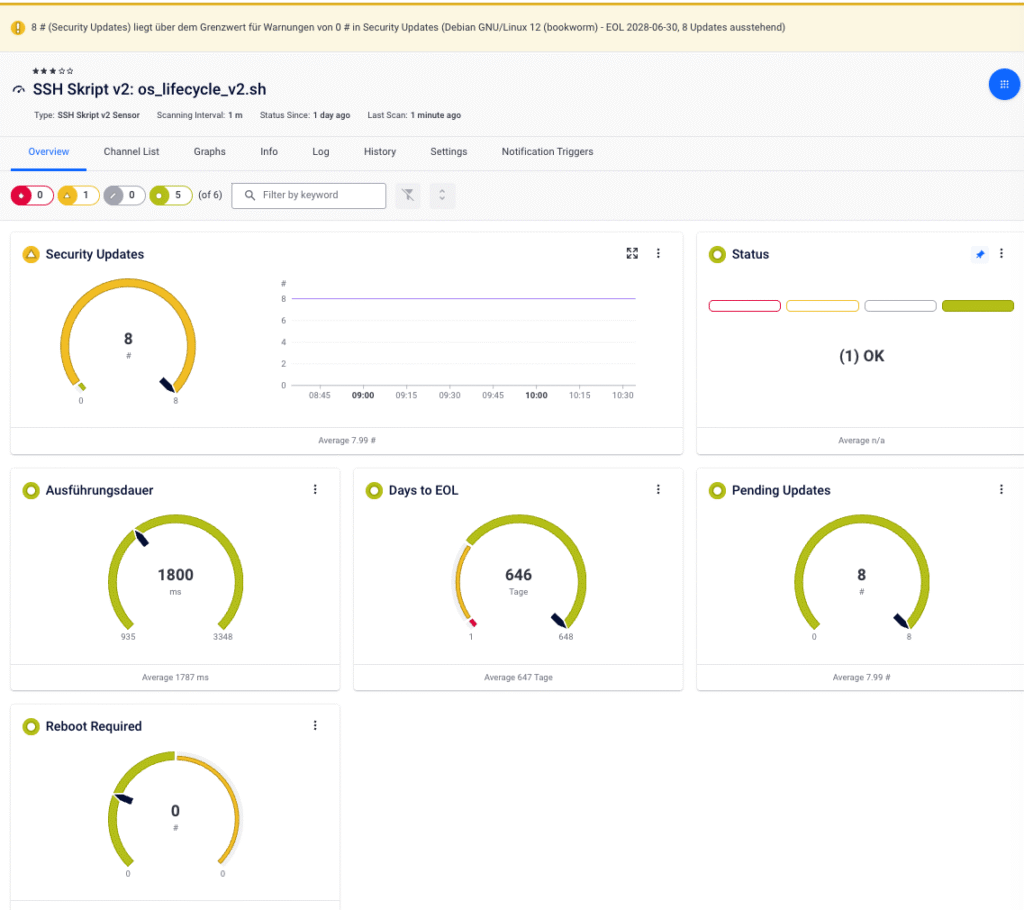Viewport: 1024px width, 910px height.
Task: Type in Filter by keyword field
Action: pyautogui.click(x=309, y=195)
